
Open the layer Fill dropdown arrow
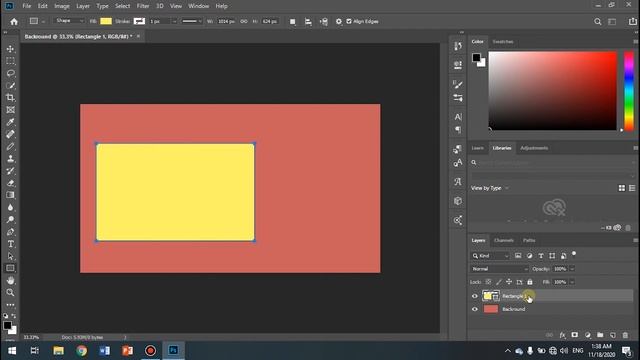572,282
